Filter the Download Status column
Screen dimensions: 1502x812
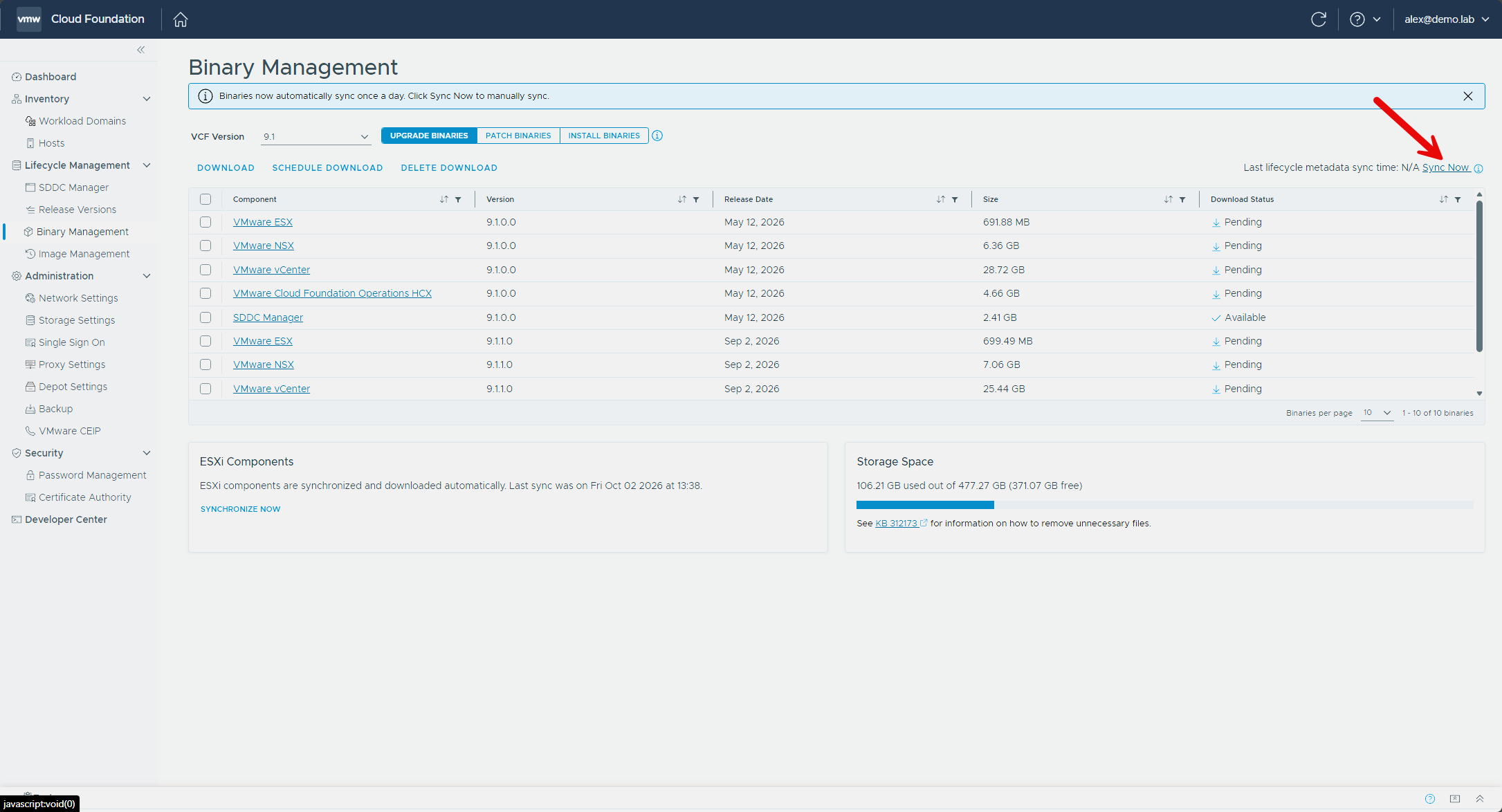1458,200
